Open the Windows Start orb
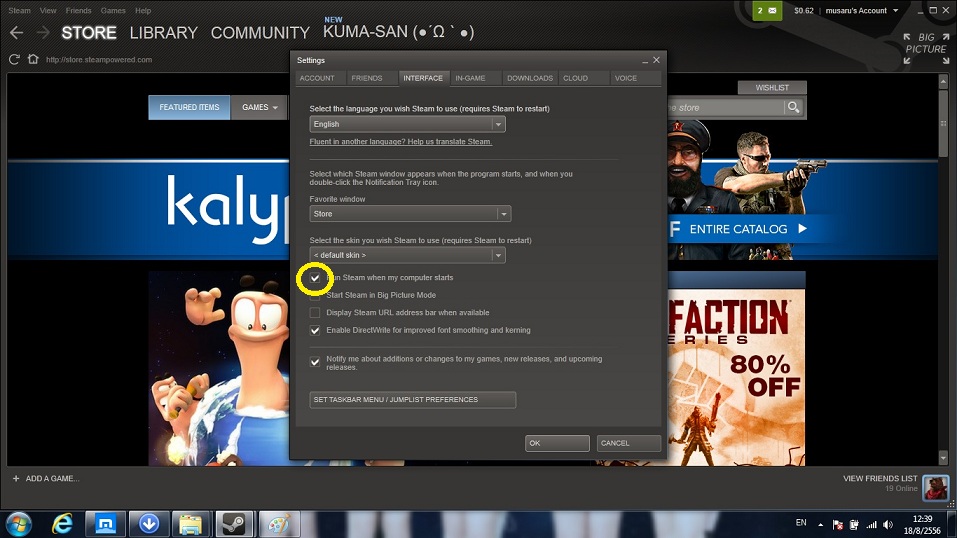This screenshot has height=538, width=957. [x=19, y=524]
